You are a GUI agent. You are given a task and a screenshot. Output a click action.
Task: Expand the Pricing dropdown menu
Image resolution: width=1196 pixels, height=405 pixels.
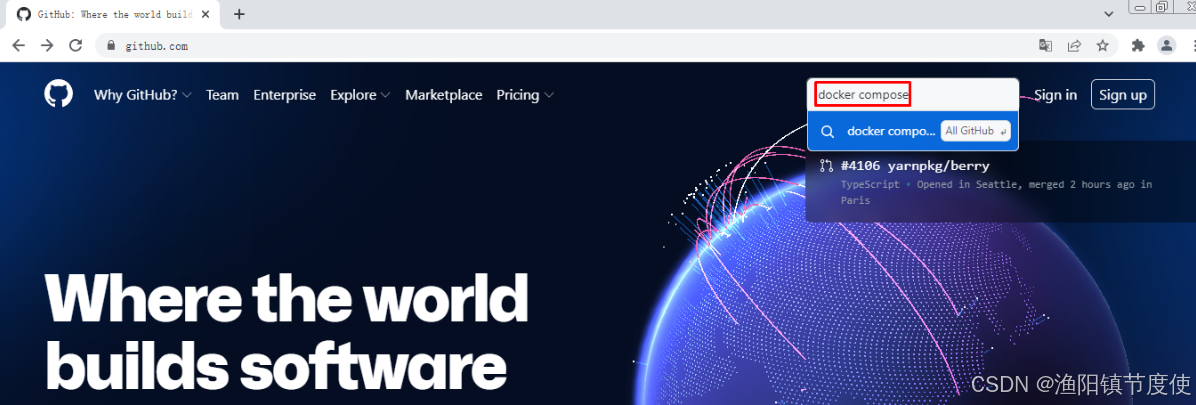[525, 95]
